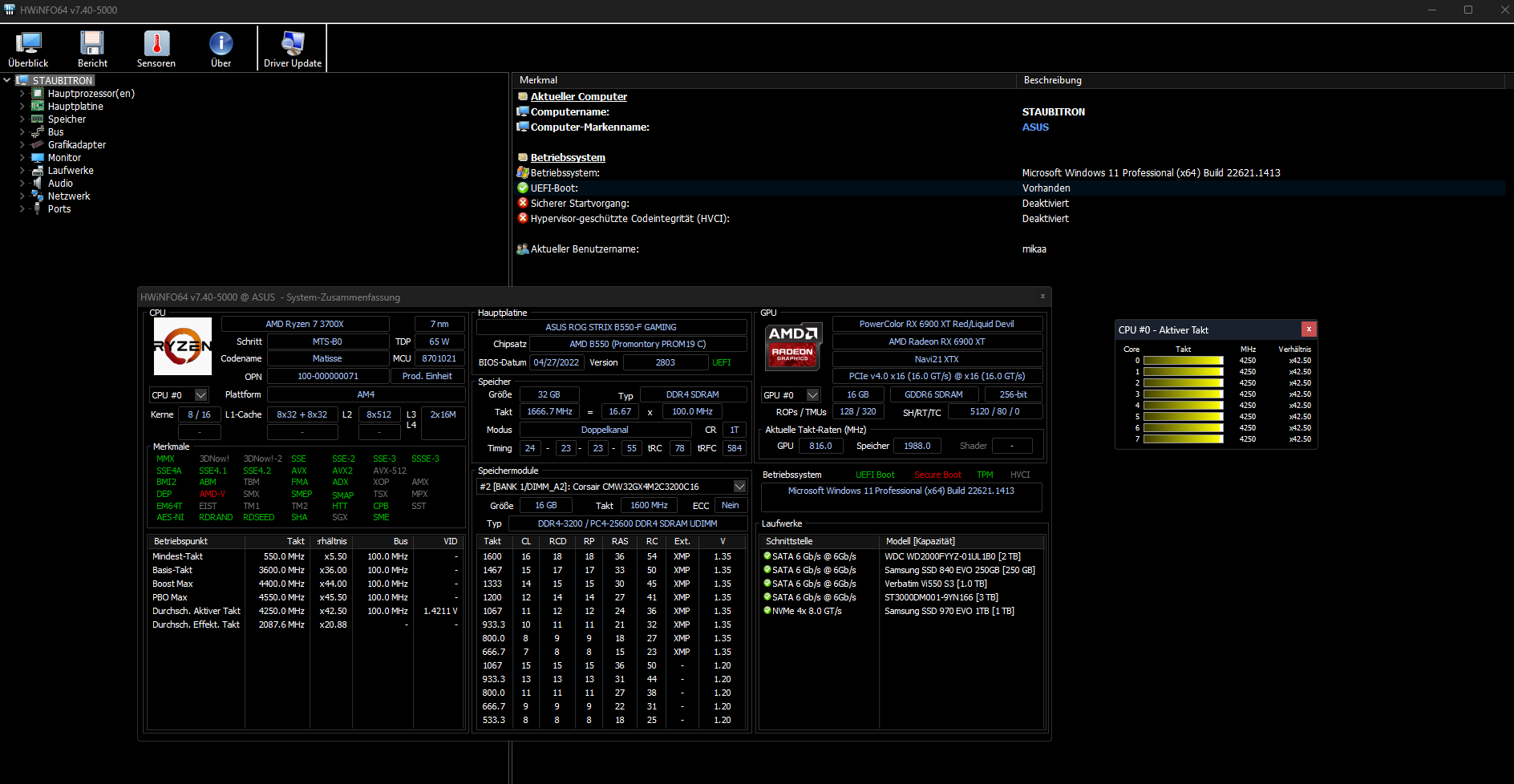Expand the Hauptplatine tree node
Screen dimensions: 1514x784
click(x=22, y=107)
